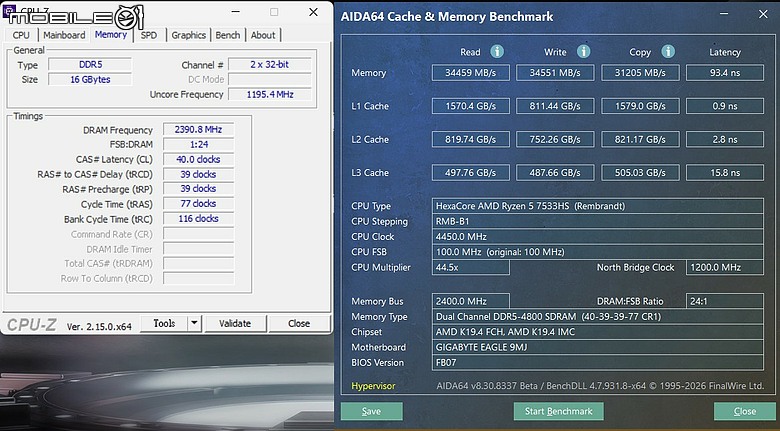Viewport: 780px width, 431px height.
Task: Click the Size value 16 GBytes in CPU-Z
Action: tap(90, 80)
